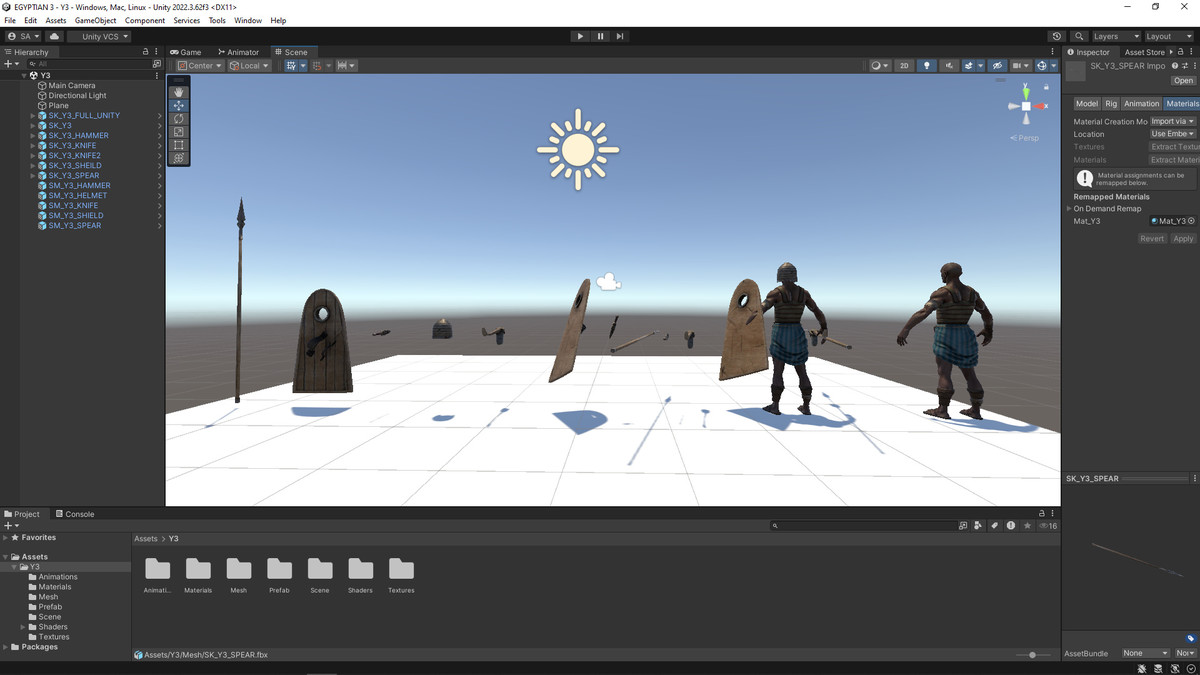Select the Rotate tool in Scene toolbar
The height and width of the screenshot is (675, 1200).
tap(179, 118)
